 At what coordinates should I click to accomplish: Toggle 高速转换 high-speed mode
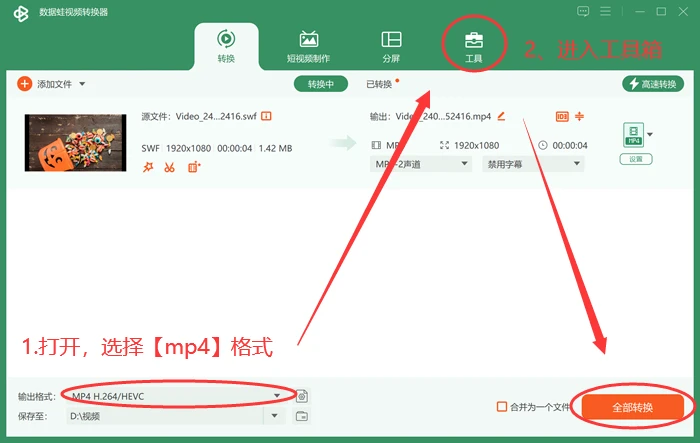tap(653, 84)
